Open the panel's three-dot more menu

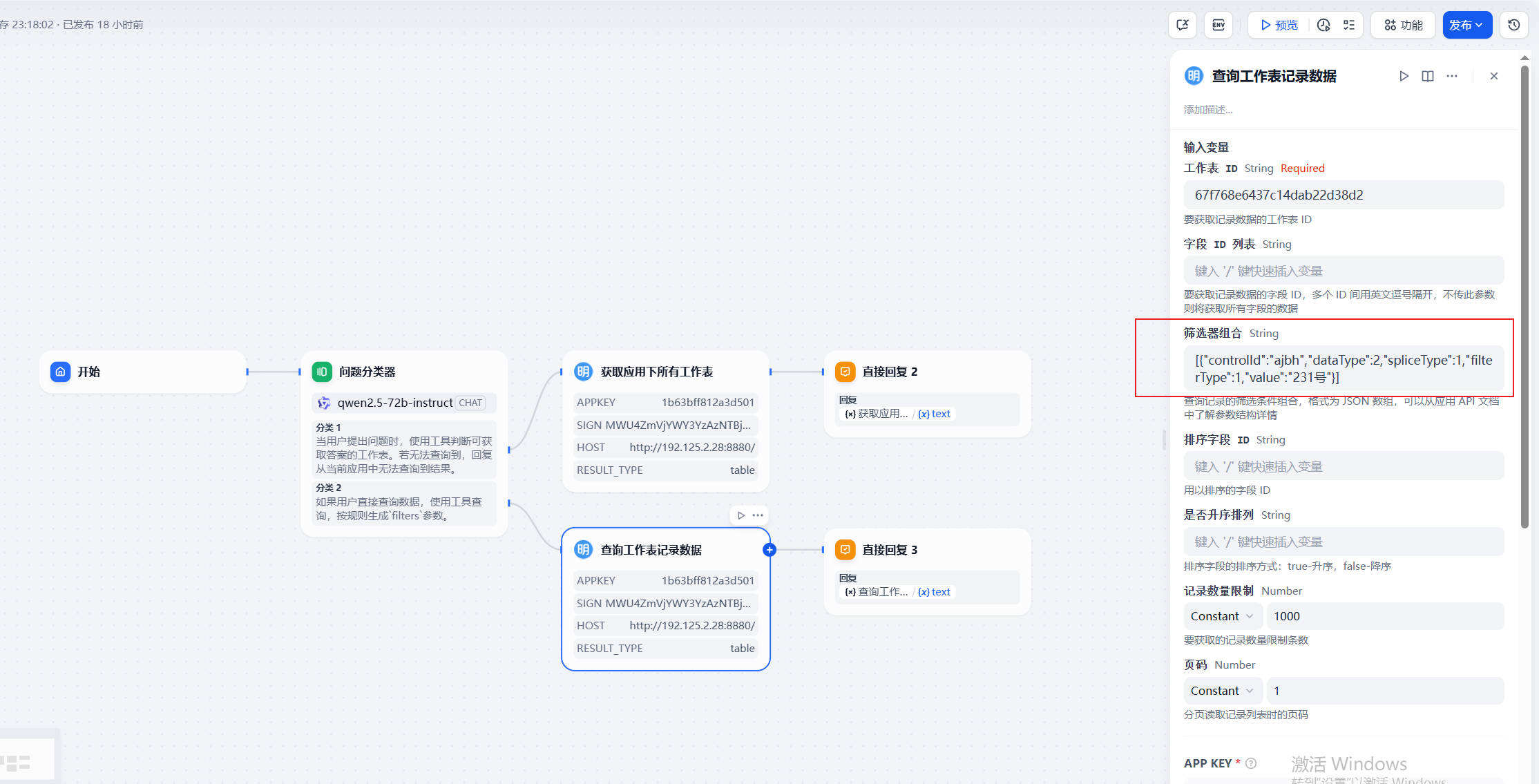(x=1452, y=76)
